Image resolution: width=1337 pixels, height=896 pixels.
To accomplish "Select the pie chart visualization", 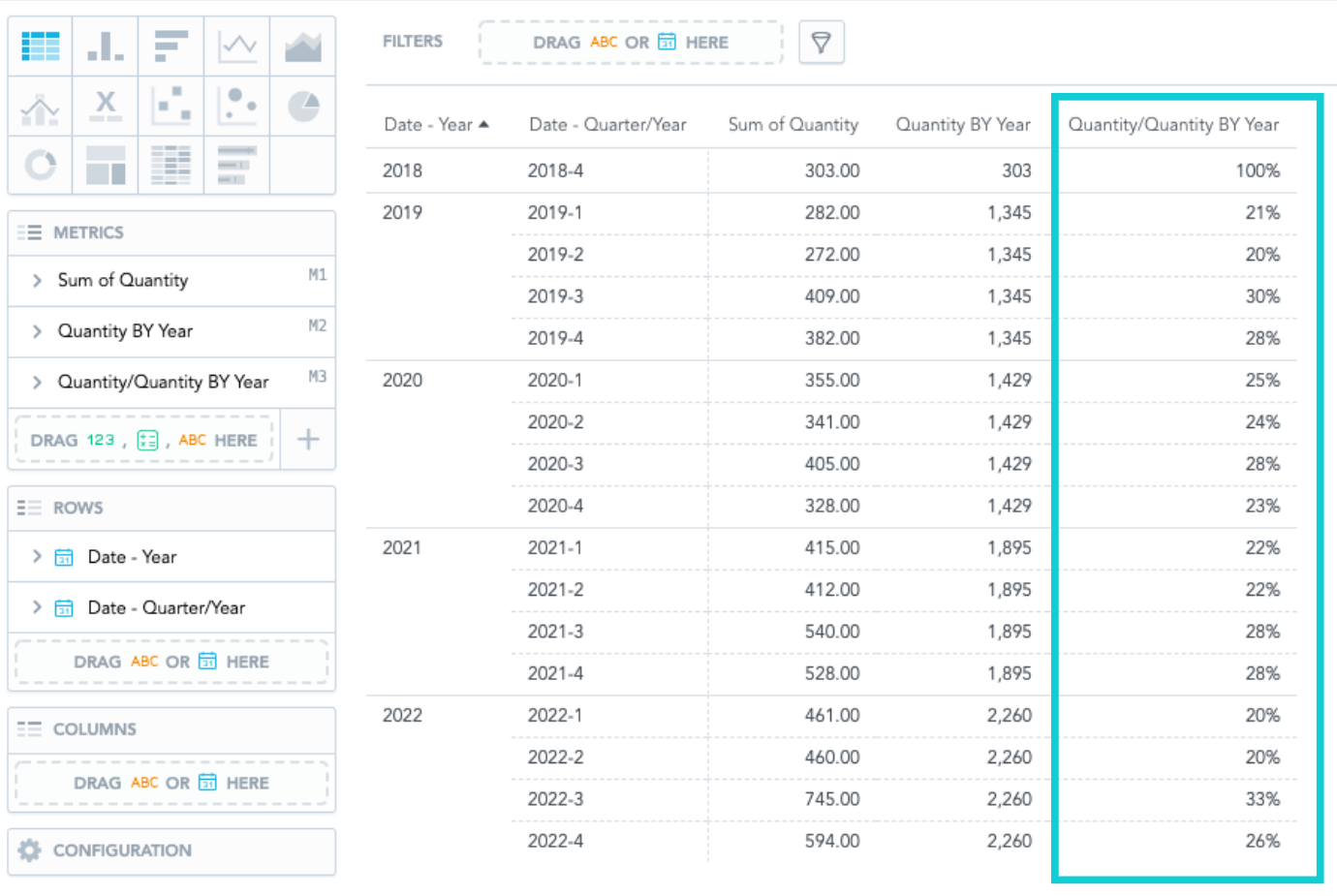I will click(303, 106).
